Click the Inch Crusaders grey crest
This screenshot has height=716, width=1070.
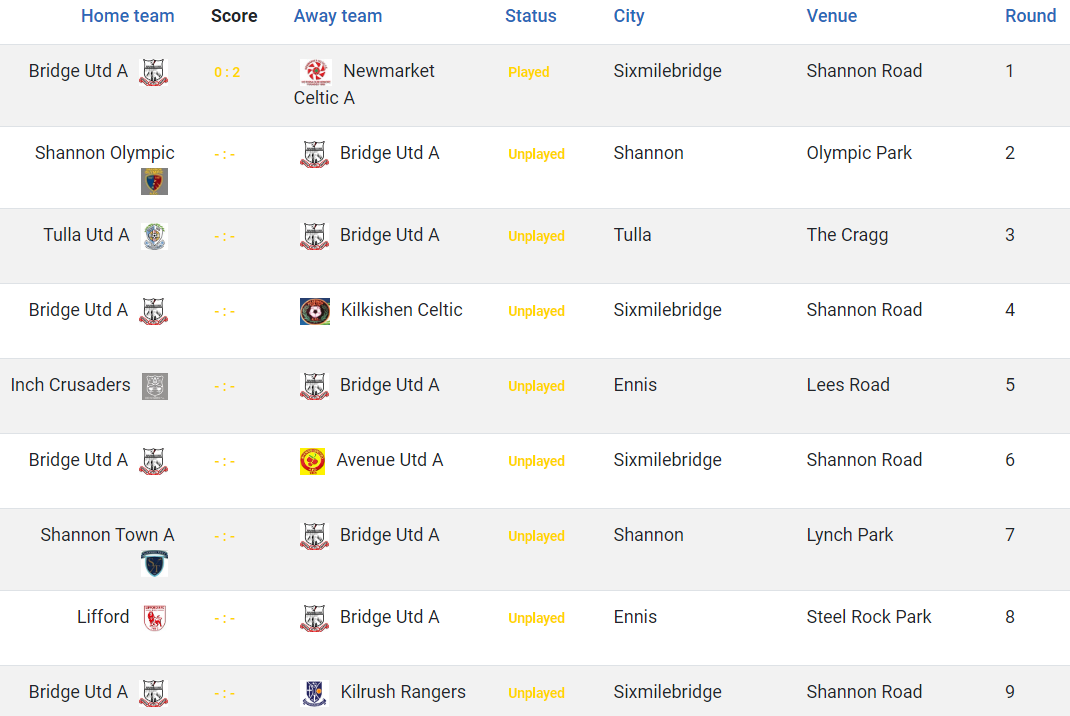154,386
